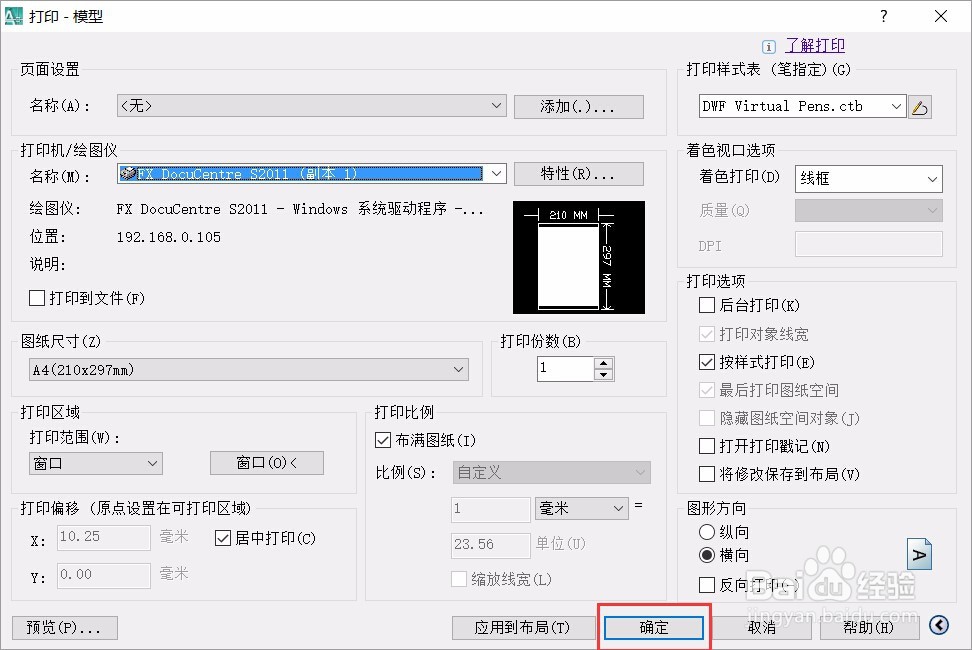
Task: Open the 了解打印 link
Action: [815, 46]
